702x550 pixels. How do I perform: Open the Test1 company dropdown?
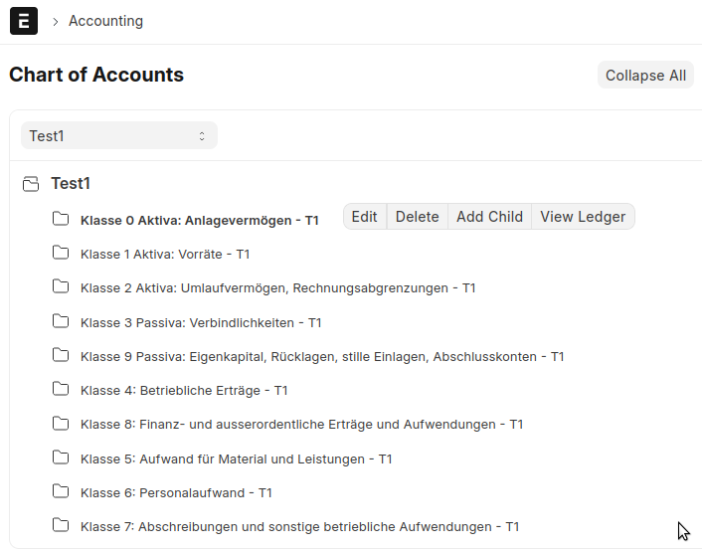tap(118, 136)
